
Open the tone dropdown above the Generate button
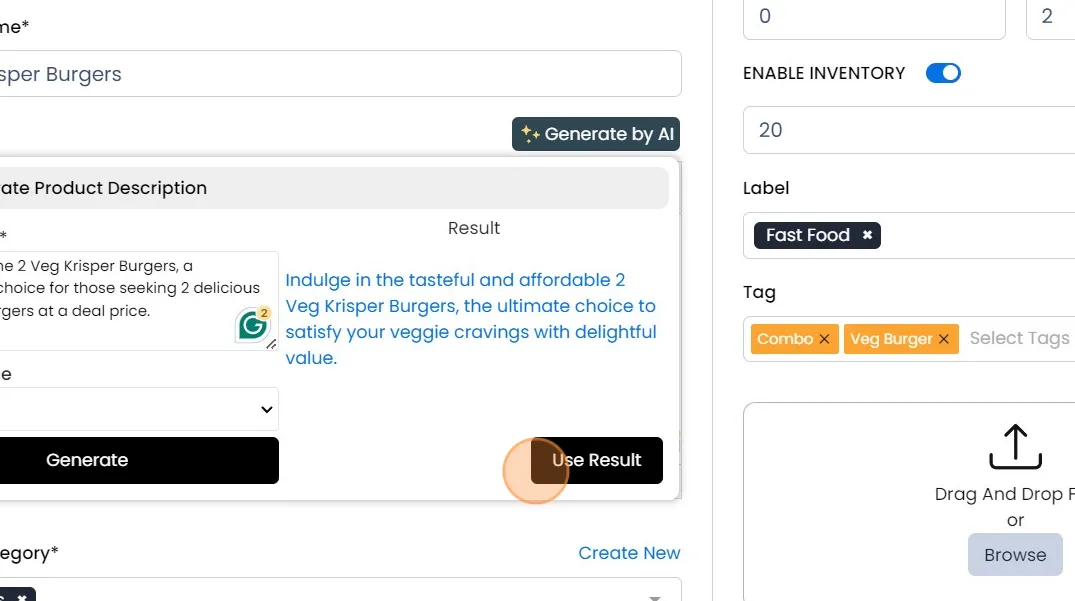coord(138,409)
